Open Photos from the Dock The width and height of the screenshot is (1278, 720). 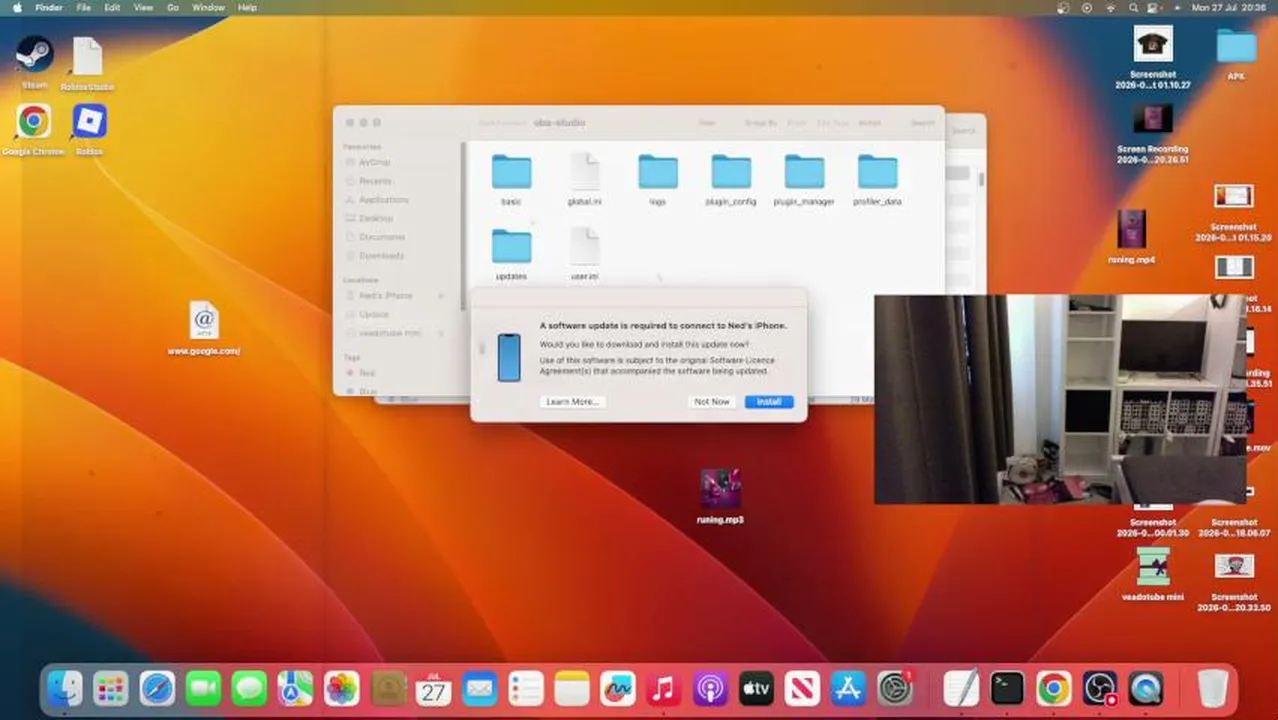click(x=341, y=688)
